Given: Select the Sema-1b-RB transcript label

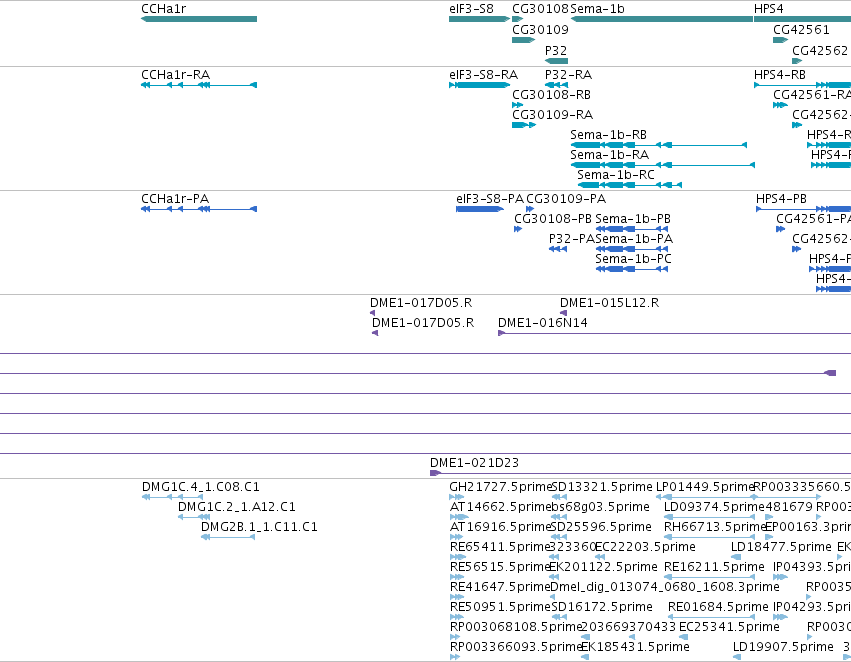Looking at the screenshot, I should (608, 135).
